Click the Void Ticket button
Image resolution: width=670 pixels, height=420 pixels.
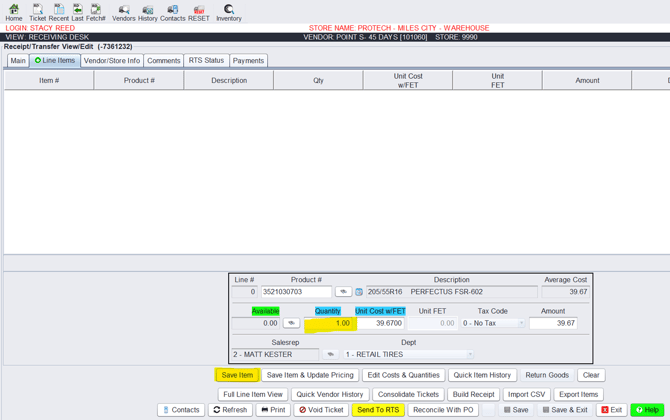(x=321, y=410)
